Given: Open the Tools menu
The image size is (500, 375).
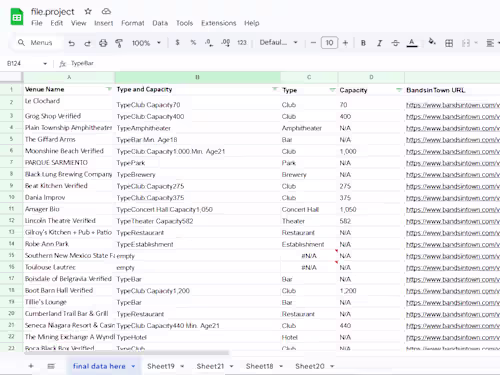Looking at the screenshot, I should pos(184,23).
